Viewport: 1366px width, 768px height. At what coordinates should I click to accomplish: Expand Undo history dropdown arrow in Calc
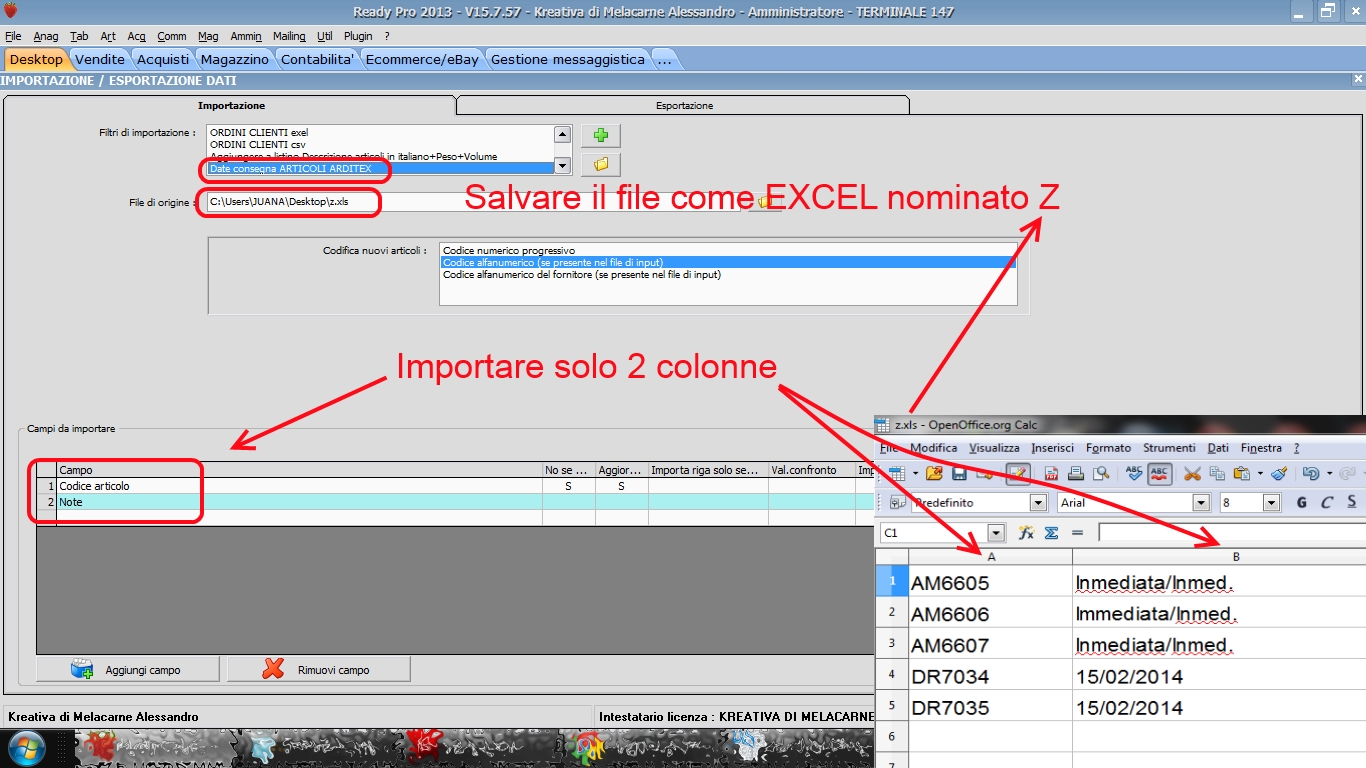1329,474
